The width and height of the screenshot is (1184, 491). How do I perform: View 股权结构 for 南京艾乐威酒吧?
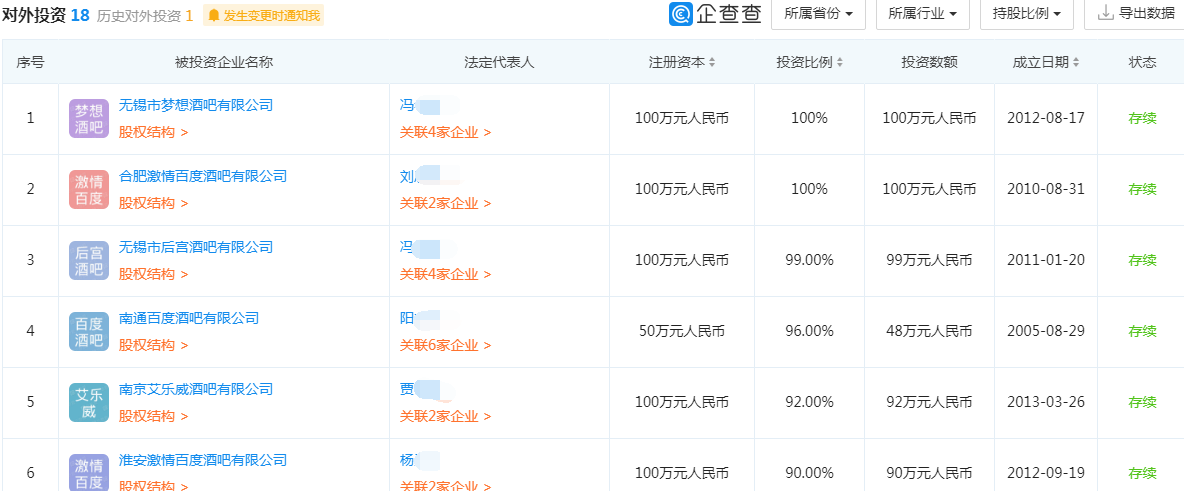tap(153, 416)
